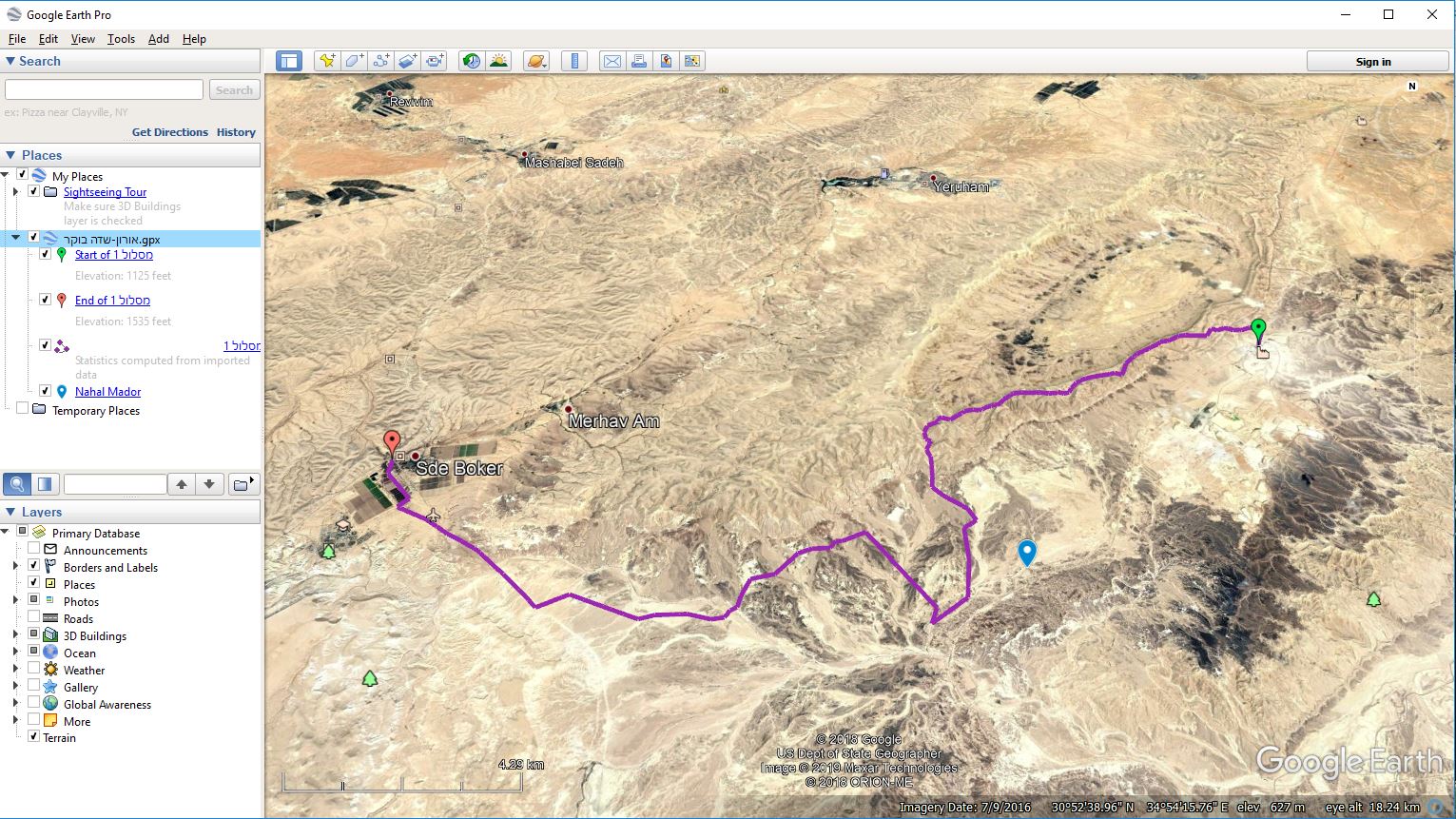Collapse the Search panel triangle

(10, 61)
